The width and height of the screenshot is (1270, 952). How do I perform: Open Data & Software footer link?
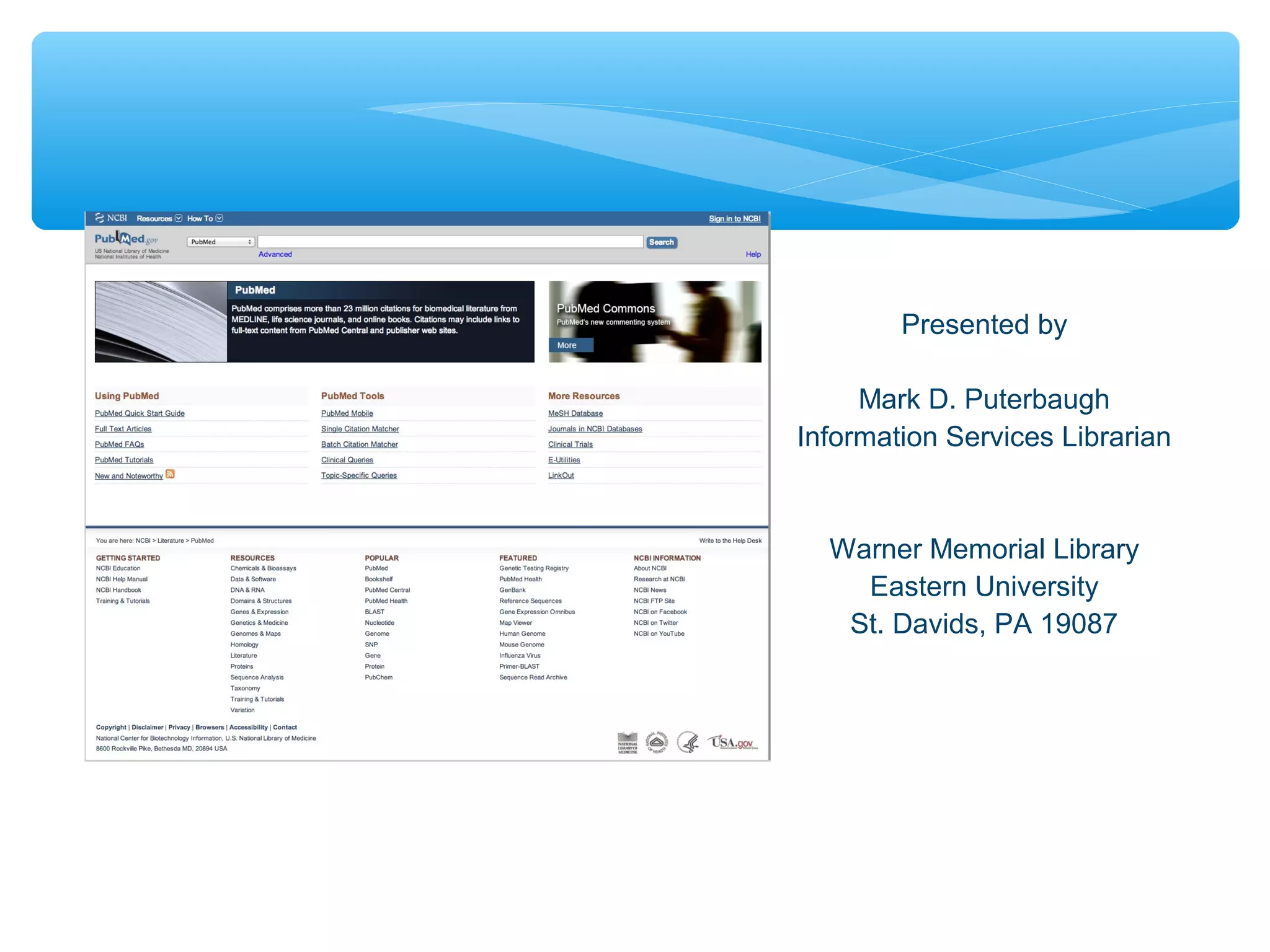coord(253,580)
